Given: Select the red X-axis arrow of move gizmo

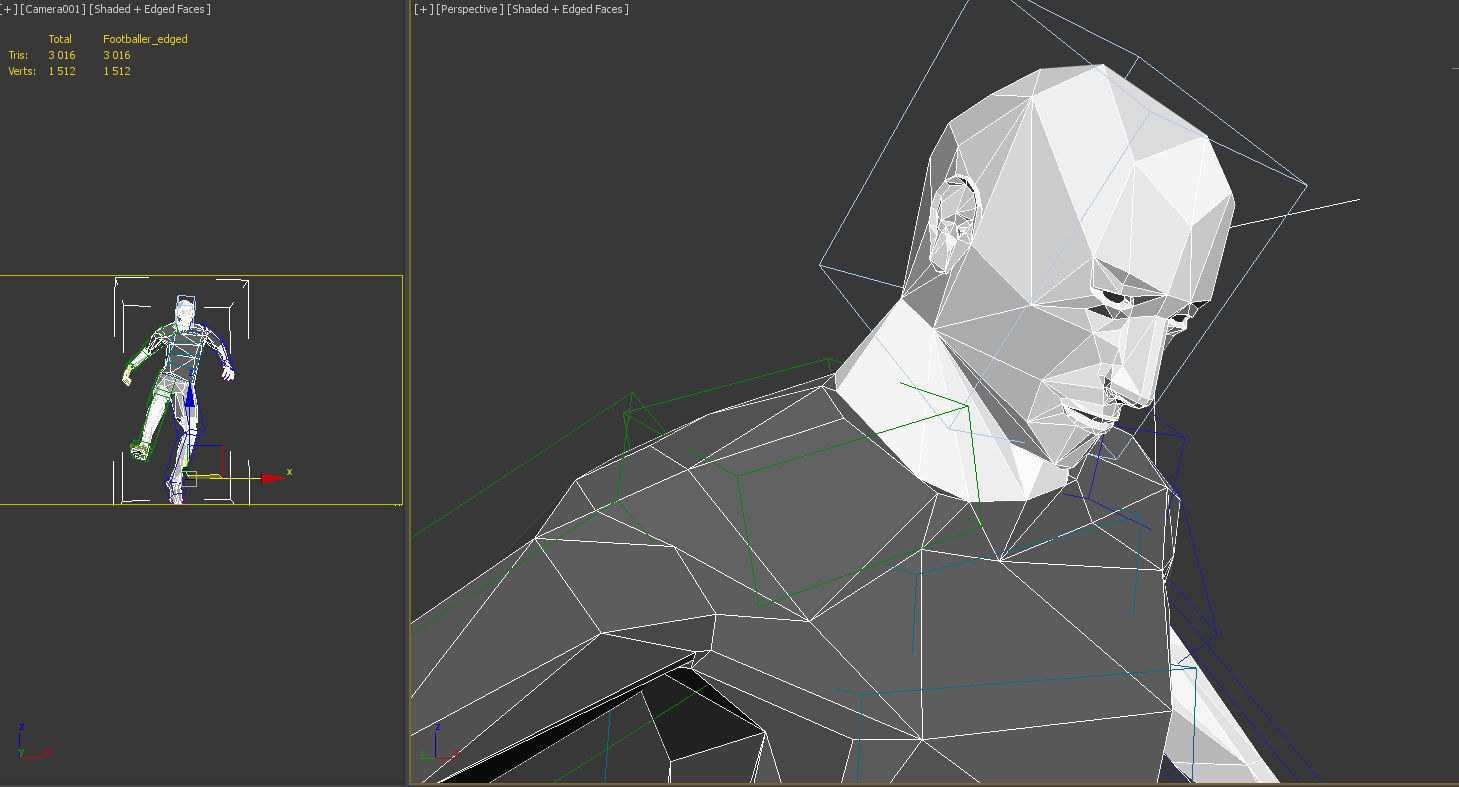Looking at the screenshot, I should point(271,478).
